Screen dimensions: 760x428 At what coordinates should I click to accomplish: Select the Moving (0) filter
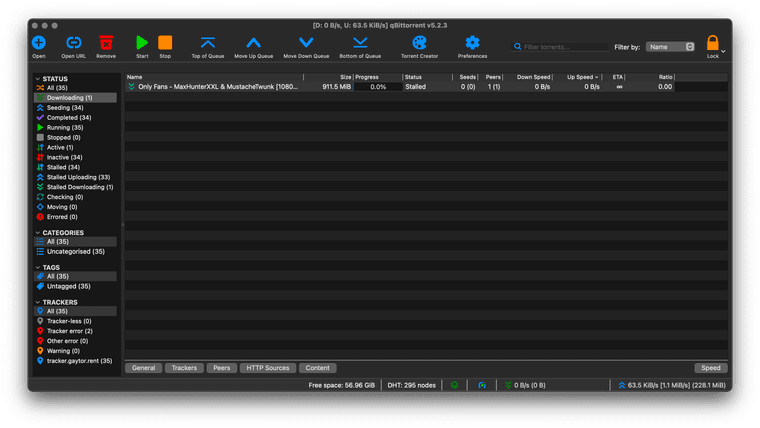pos(75,207)
